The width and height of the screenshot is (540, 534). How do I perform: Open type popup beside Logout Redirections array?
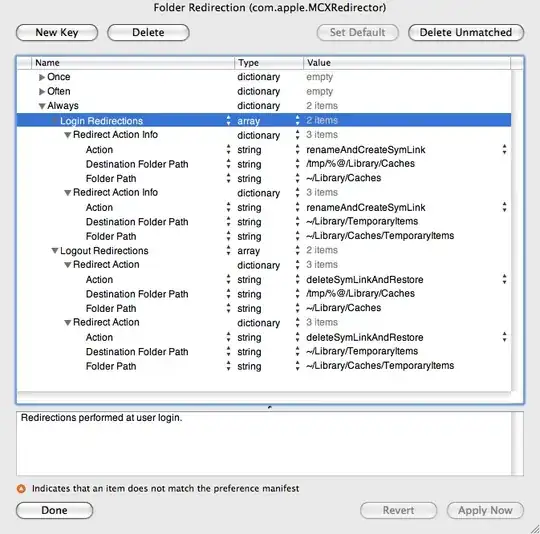(298, 250)
